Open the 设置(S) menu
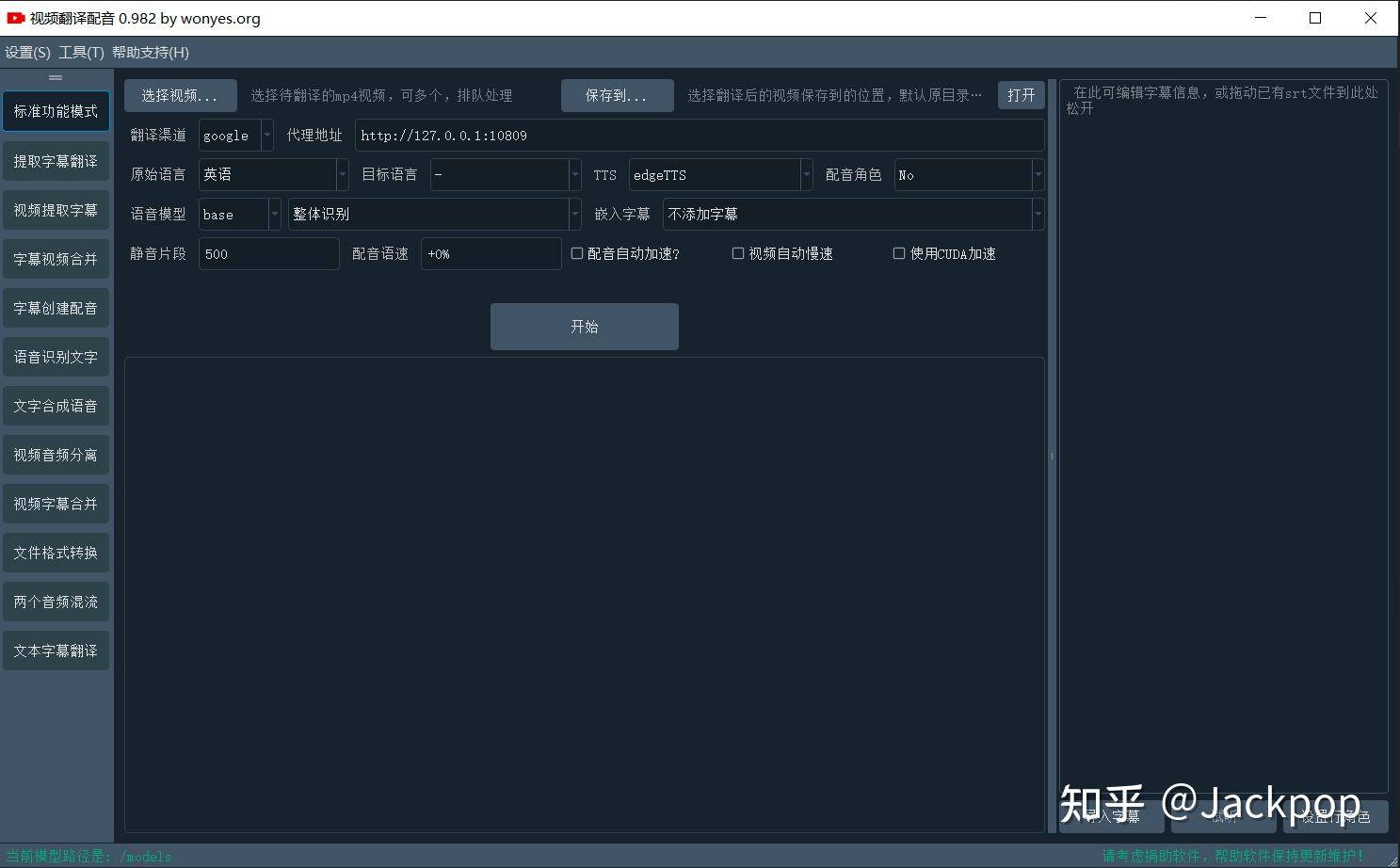Image resolution: width=1400 pixels, height=868 pixels. 27,53
